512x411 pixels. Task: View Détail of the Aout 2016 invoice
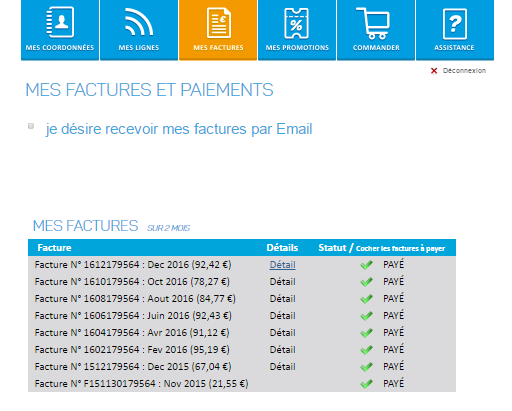pyautogui.click(x=283, y=299)
